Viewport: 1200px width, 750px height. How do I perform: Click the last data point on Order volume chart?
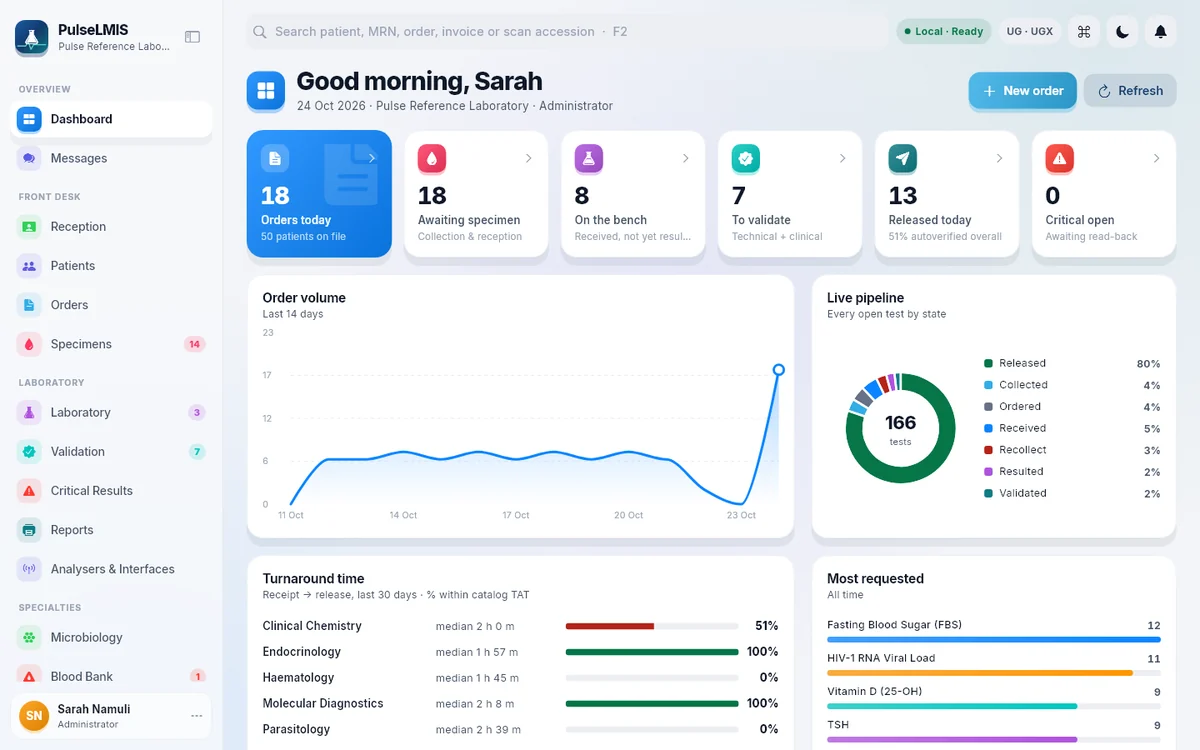click(x=779, y=370)
